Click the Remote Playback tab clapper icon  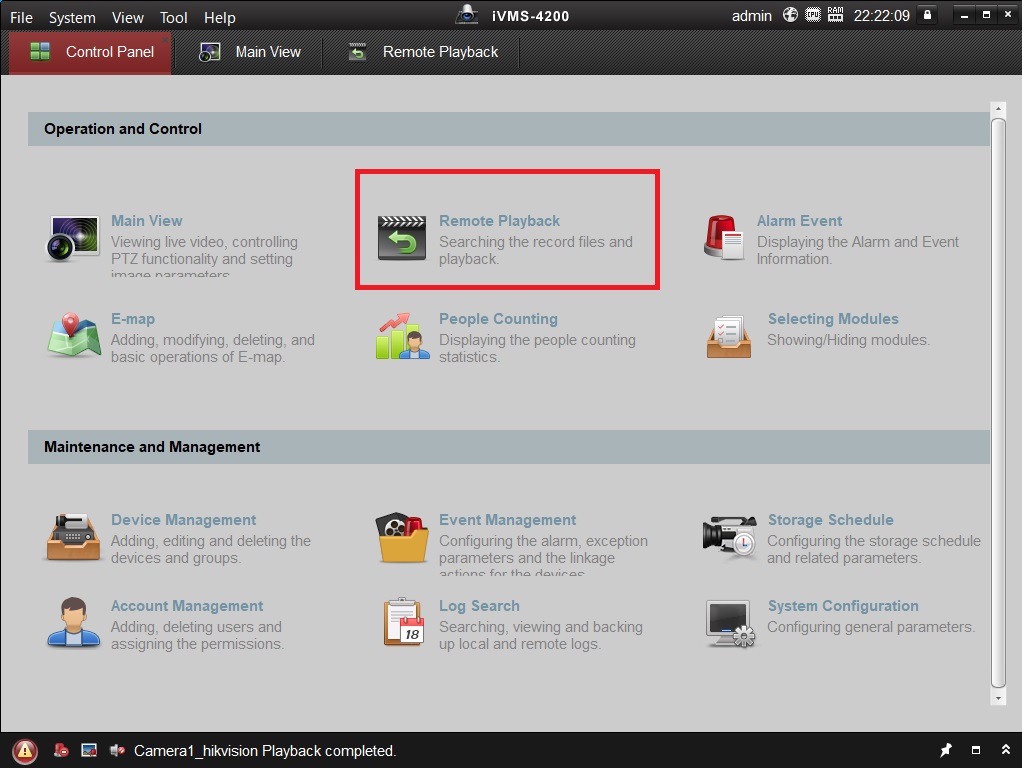coord(357,52)
